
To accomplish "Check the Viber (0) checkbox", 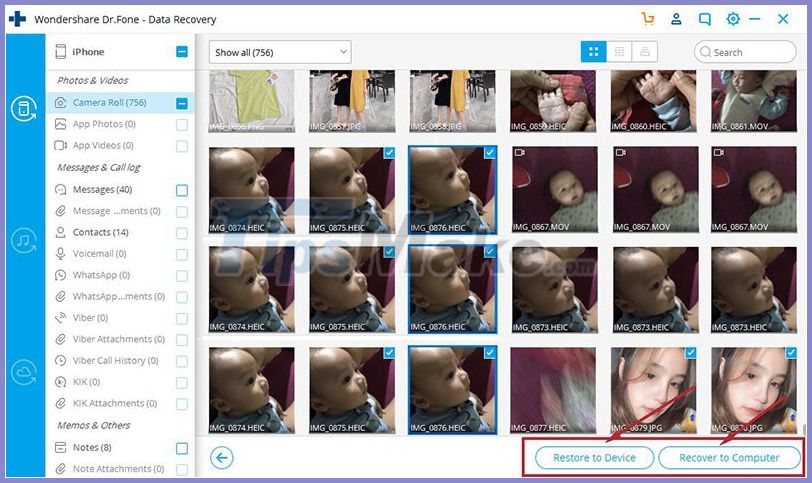I will pos(182,319).
